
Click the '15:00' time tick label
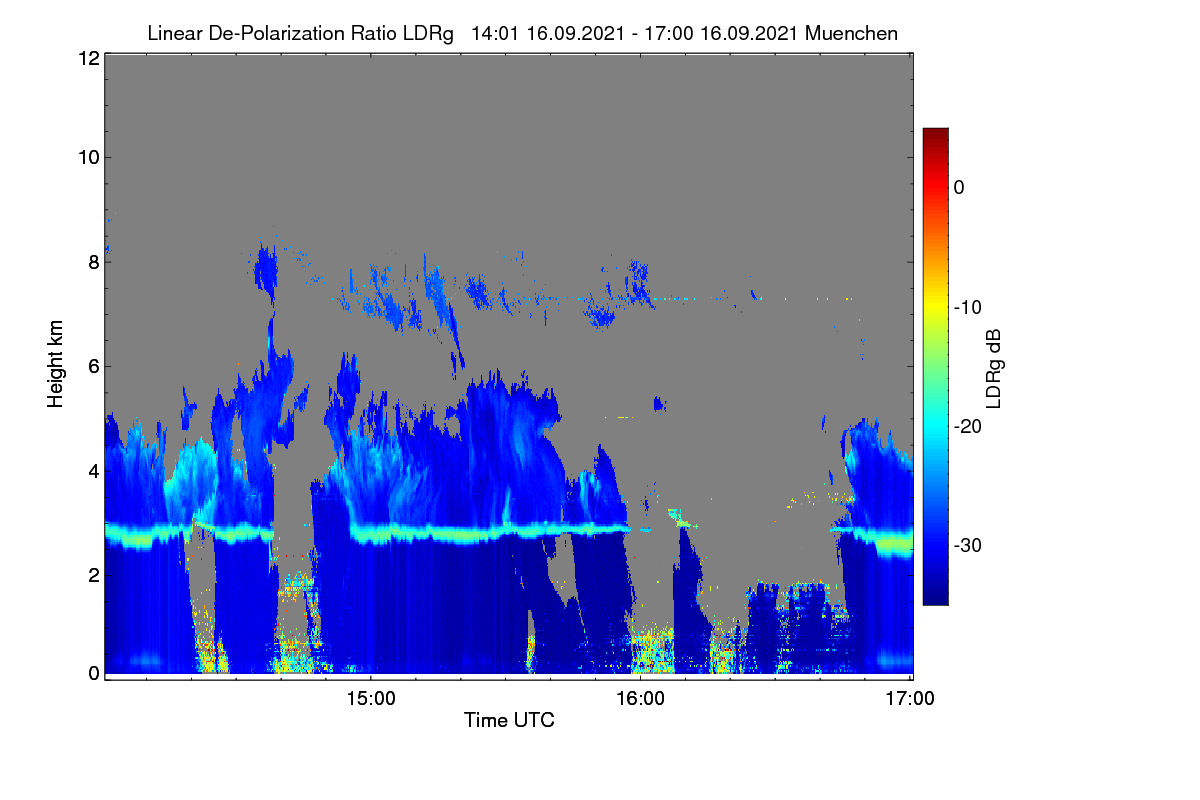[x=371, y=697]
